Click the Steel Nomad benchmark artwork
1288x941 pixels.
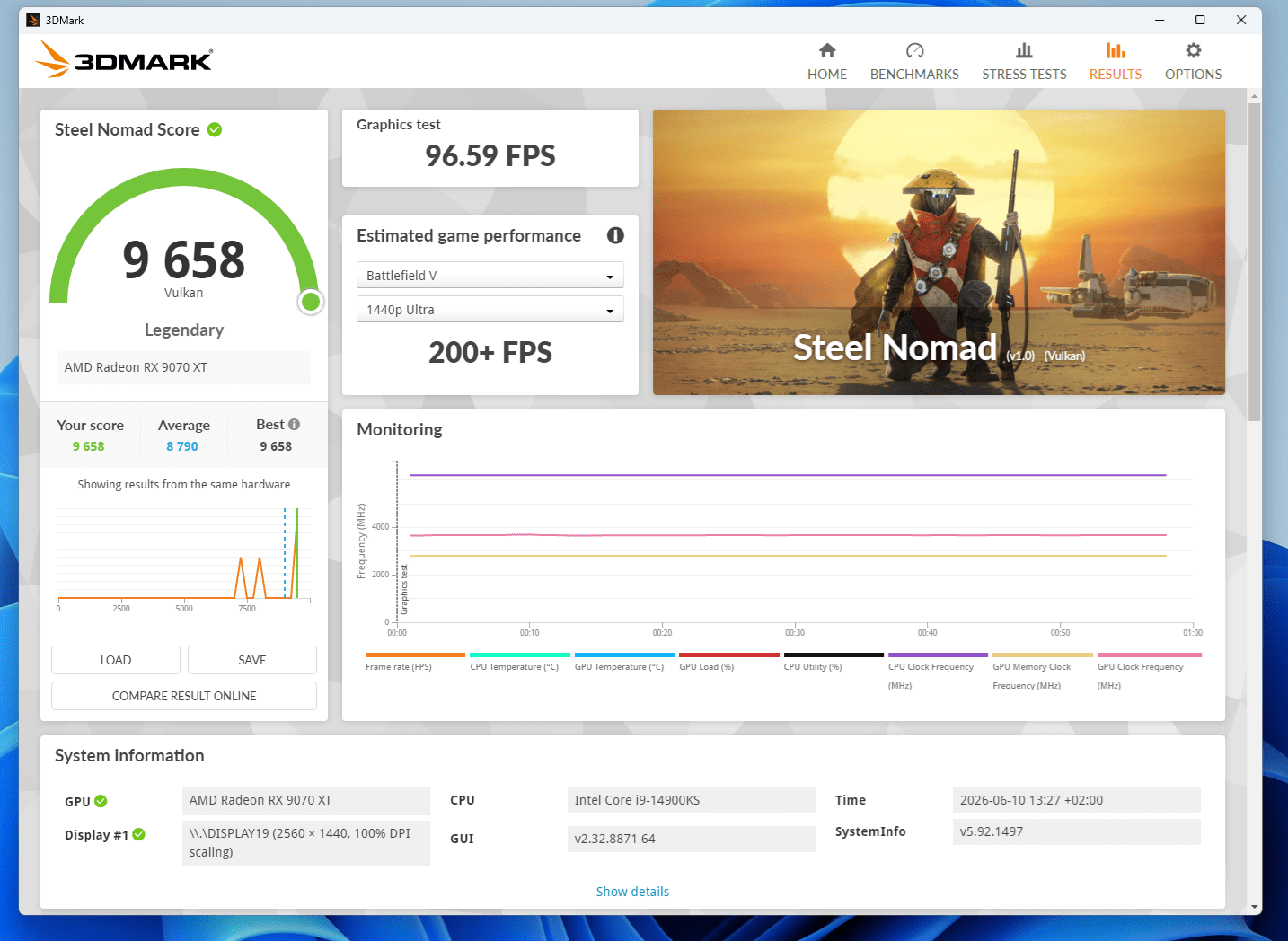point(939,252)
